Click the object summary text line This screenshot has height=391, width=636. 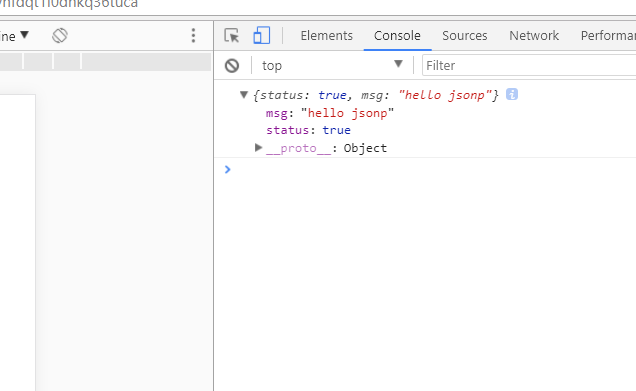pyautogui.click(x=376, y=95)
